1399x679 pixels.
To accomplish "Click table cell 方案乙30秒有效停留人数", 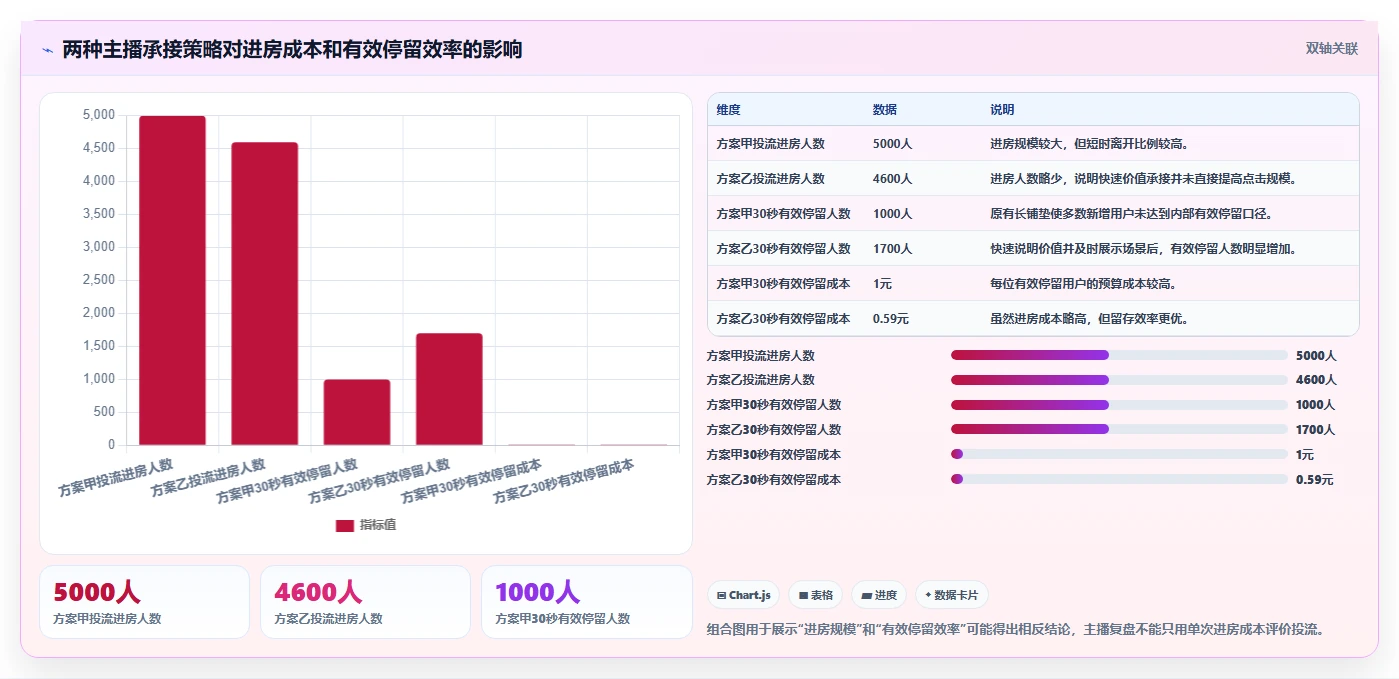I will tap(784, 249).
